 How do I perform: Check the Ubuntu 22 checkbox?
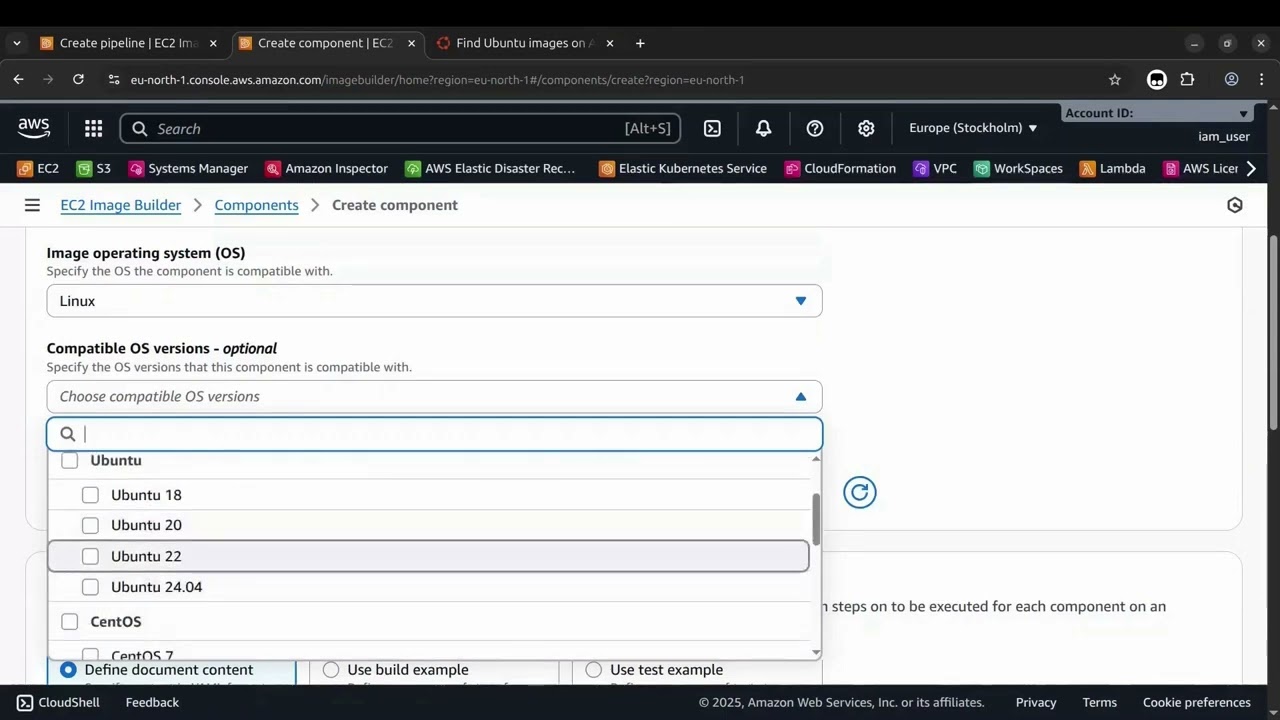[x=90, y=556]
